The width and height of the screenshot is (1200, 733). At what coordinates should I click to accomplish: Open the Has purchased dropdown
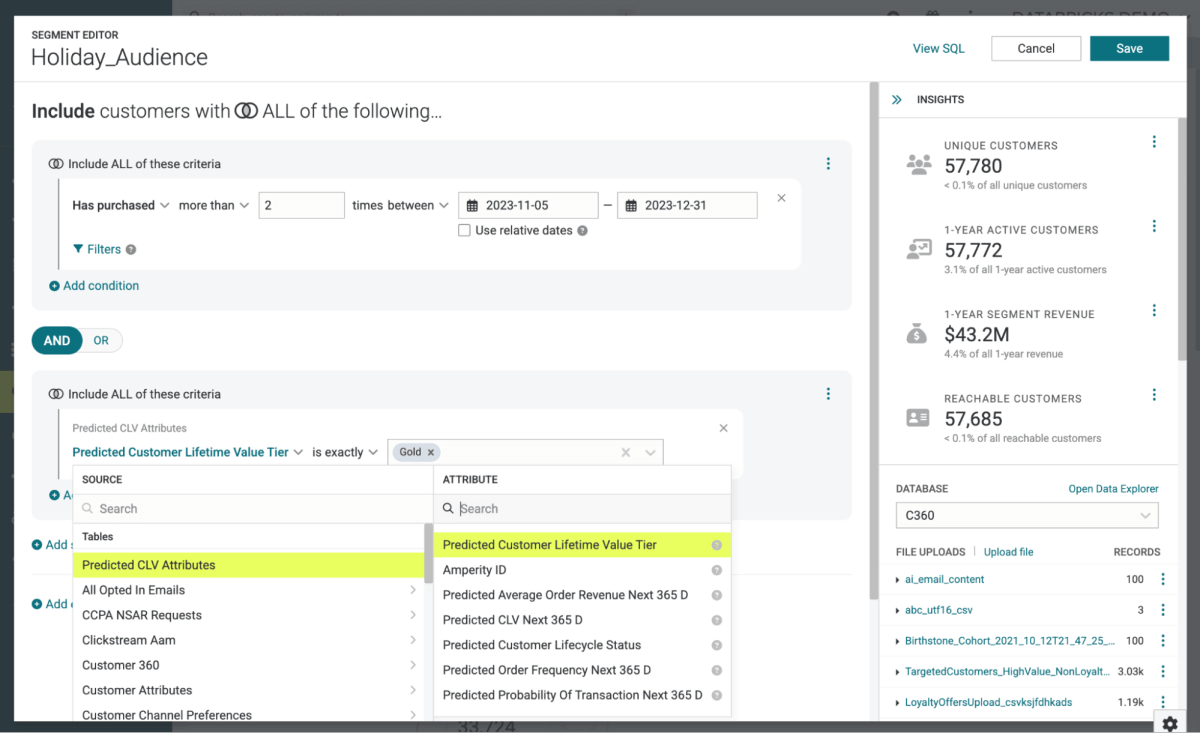pos(120,206)
